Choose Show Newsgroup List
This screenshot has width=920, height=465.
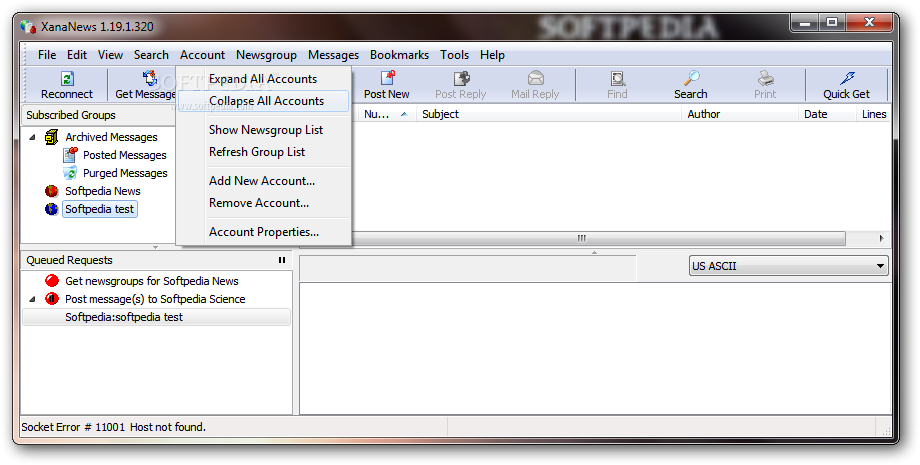(x=263, y=130)
